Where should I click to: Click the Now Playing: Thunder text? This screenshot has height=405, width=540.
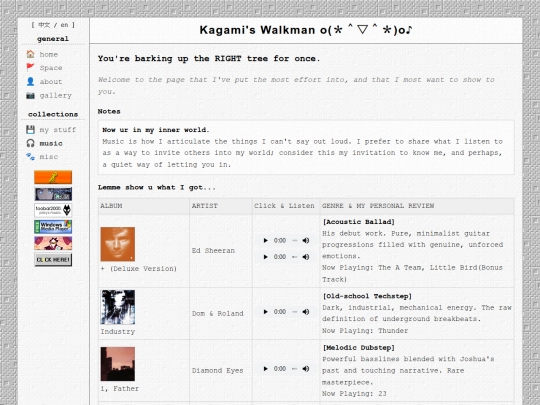tap(365, 331)
